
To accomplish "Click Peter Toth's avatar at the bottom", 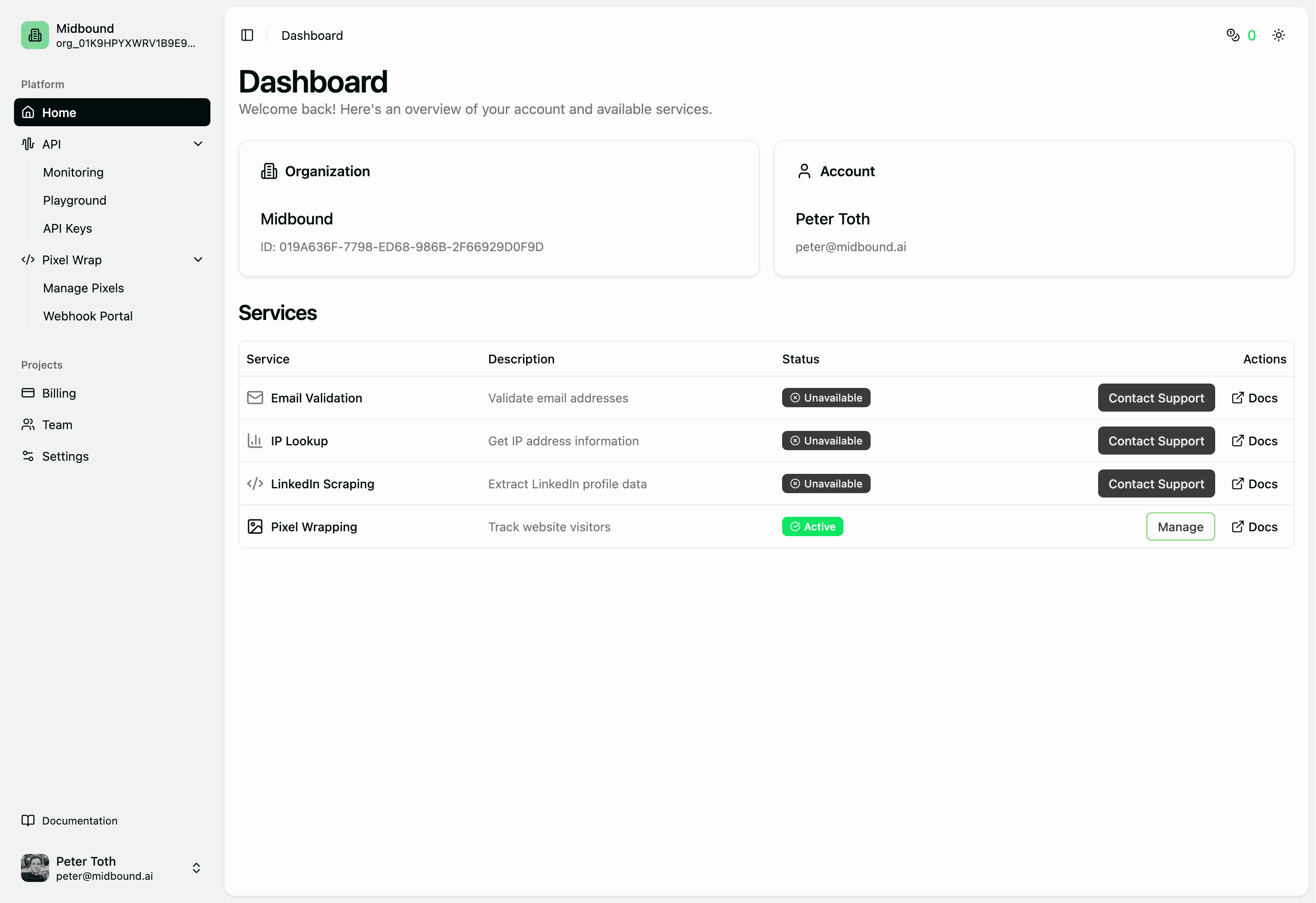I will pos(35,868).
